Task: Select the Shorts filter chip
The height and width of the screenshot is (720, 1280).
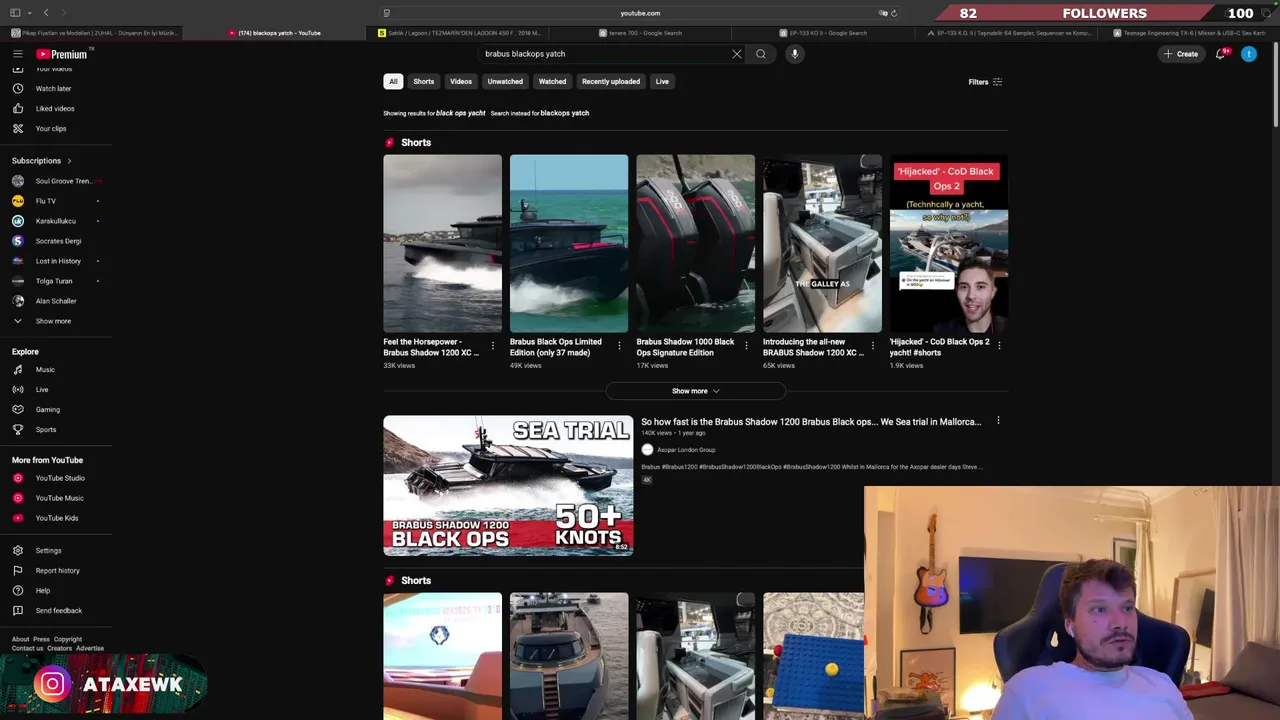Action: [424, 82]
